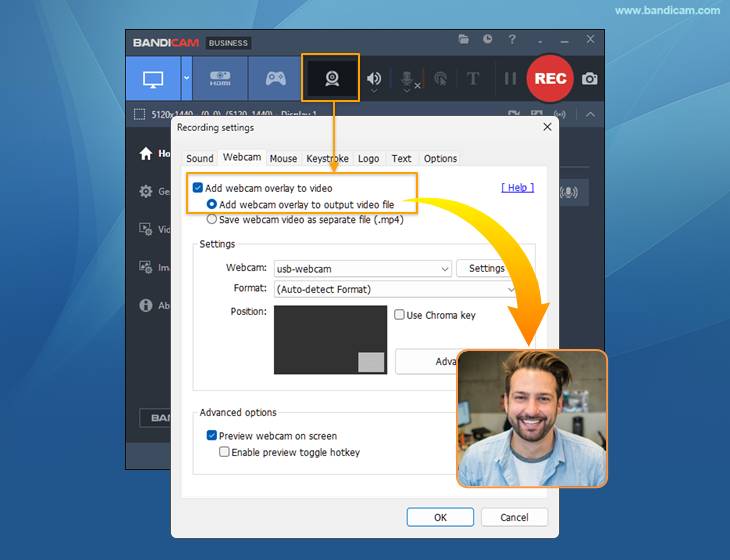The width and height of the screenshot is (730, 560).
Task: Open the [ Help ] link
Action: pyautogui.click(x=518, y=188)
